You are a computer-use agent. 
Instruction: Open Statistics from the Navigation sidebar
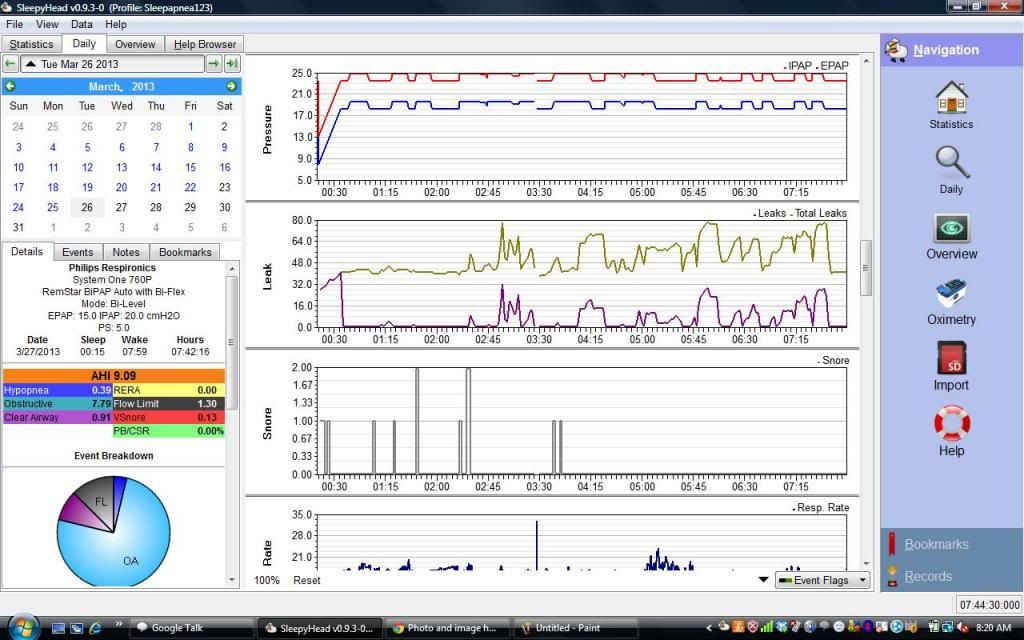pos(951,104)
